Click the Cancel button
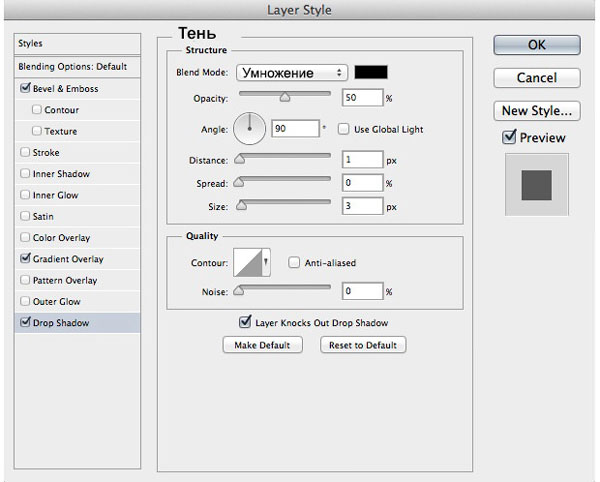 tap(536, 78)
